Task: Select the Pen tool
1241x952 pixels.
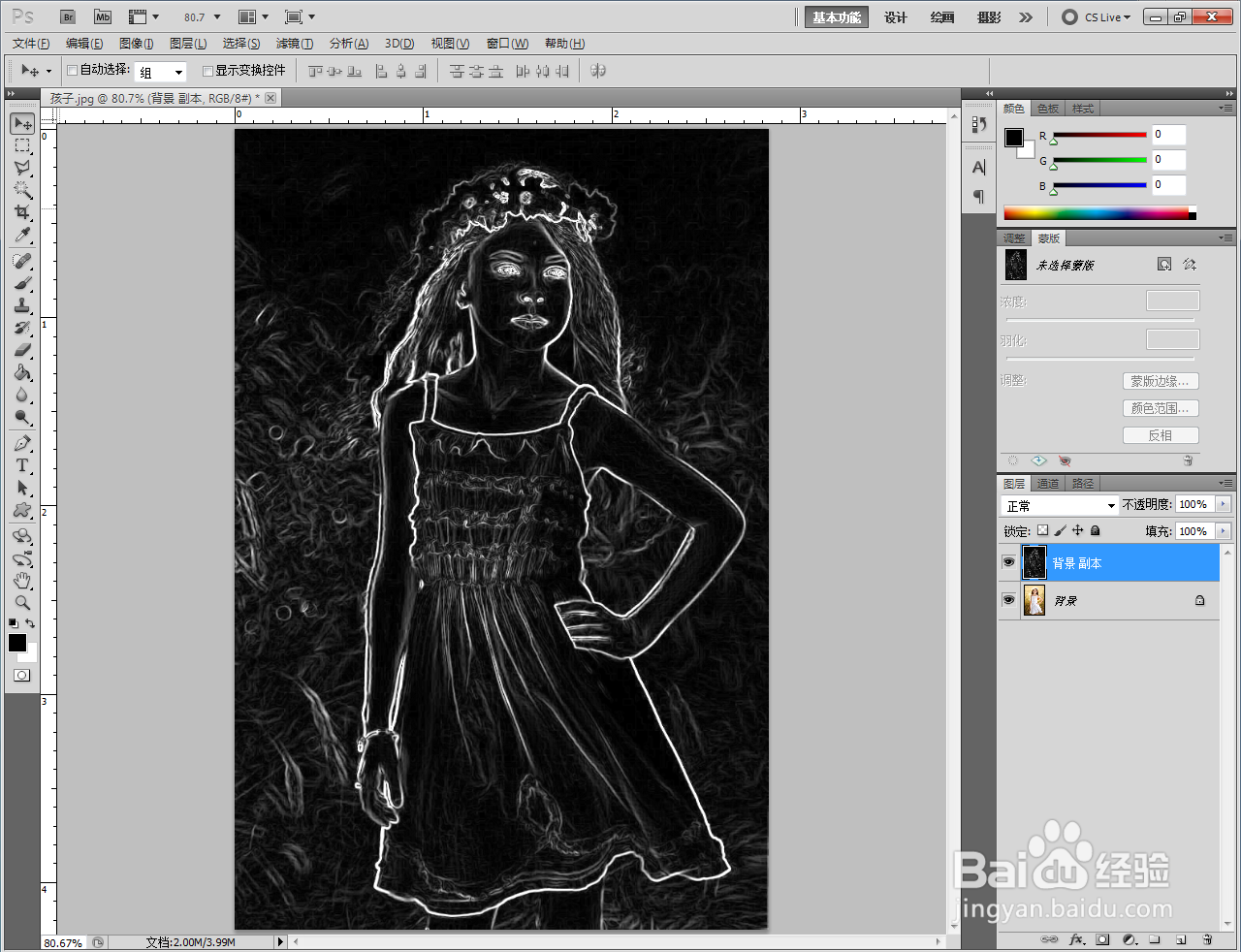Action: pos(22,444)
